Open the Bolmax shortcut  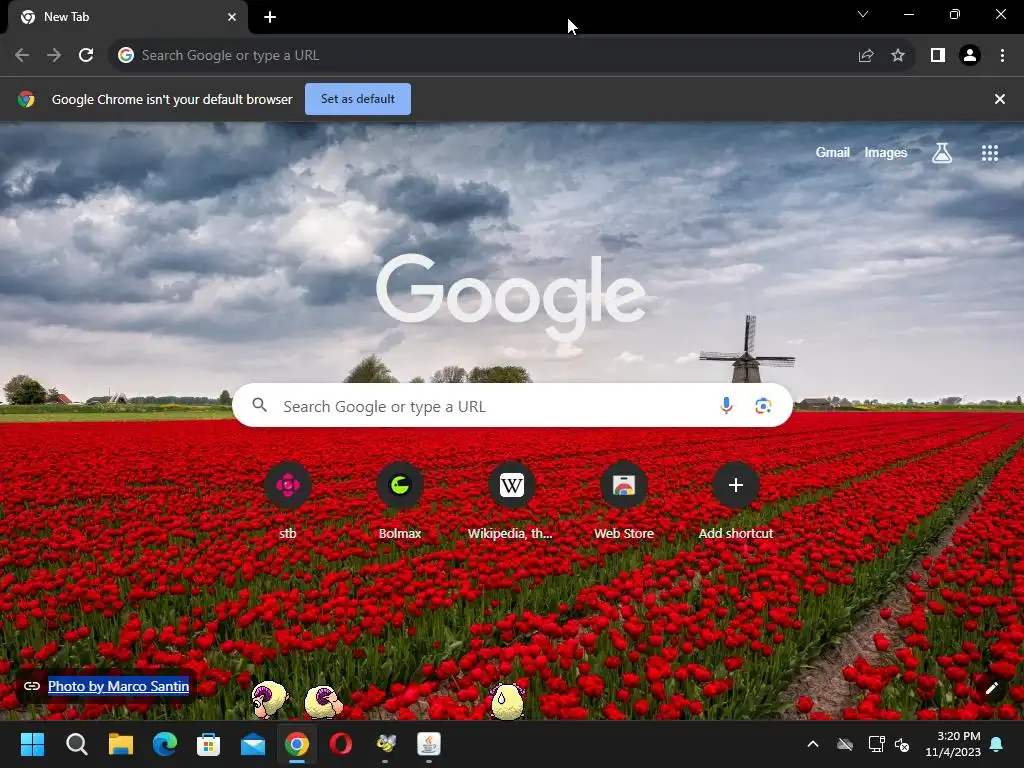[400, 502]
